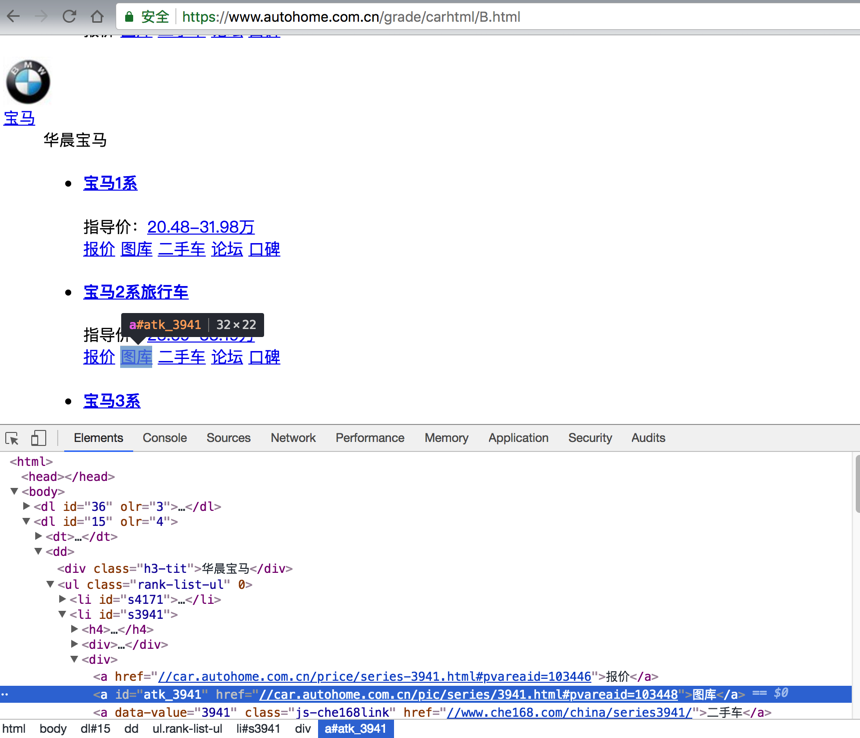The image size is (860, 738).
Task: Click the browser forward arrow
Action: tap(41, 16)
